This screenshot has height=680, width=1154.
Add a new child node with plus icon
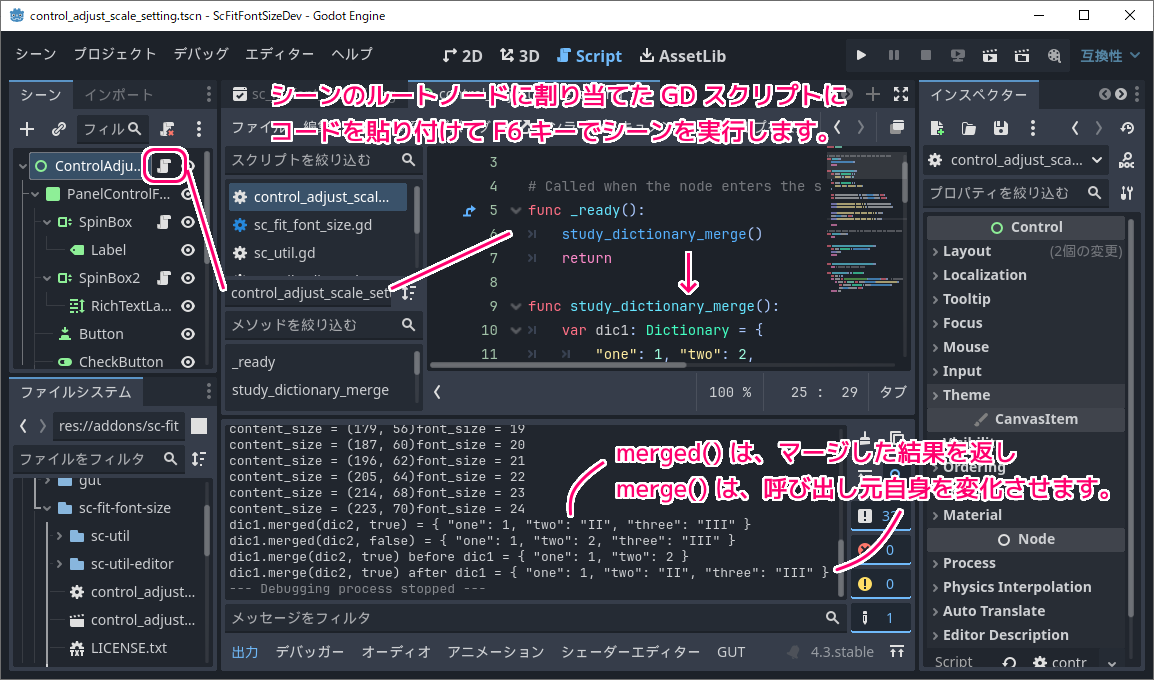[x=27, y=129]
